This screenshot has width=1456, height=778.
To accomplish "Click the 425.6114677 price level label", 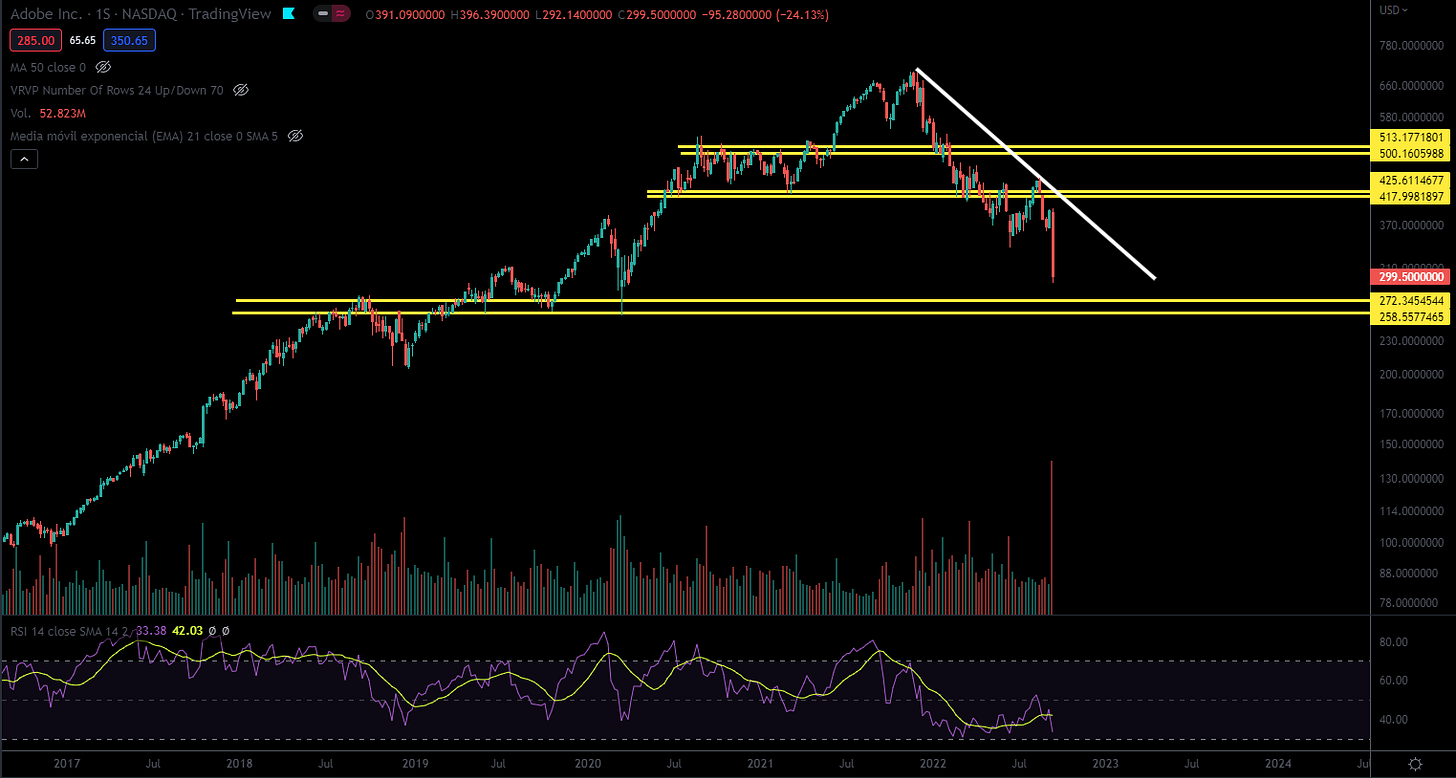I will pos(1411,180).
